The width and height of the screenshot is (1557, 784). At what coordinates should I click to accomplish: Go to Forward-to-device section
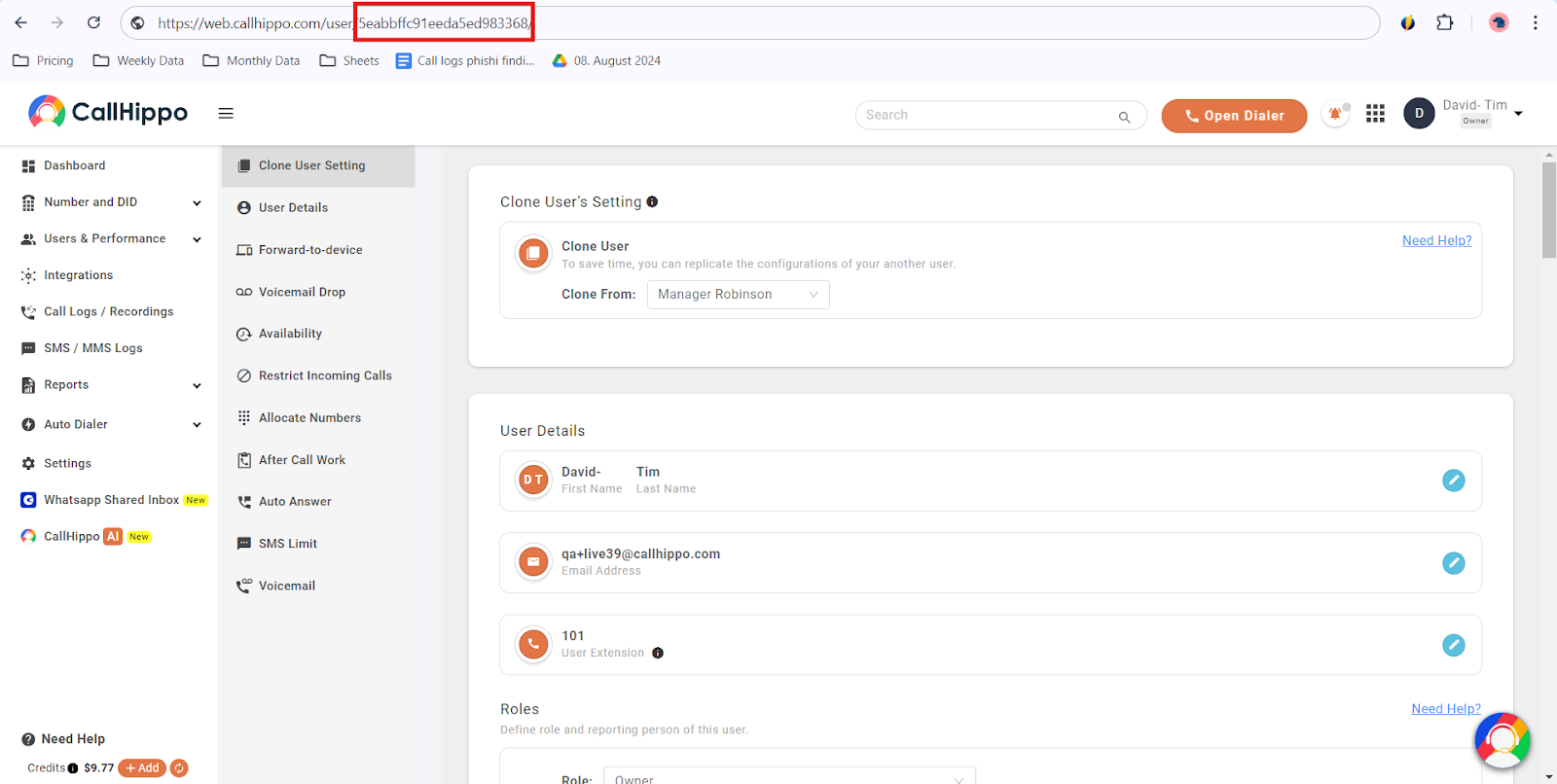coord(310,250)
